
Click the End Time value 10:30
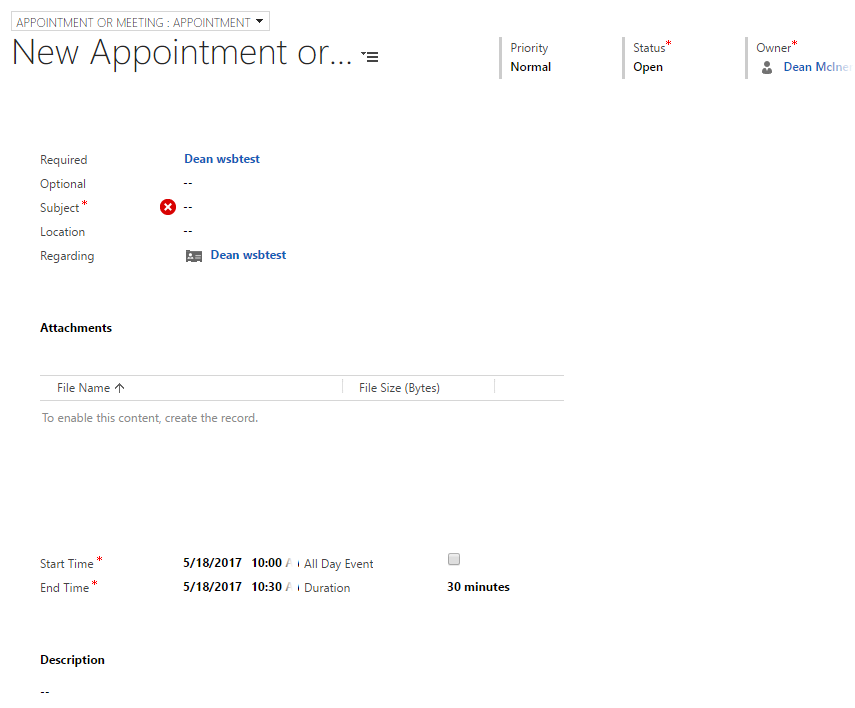pyautogui.click(x=266, y=587)
